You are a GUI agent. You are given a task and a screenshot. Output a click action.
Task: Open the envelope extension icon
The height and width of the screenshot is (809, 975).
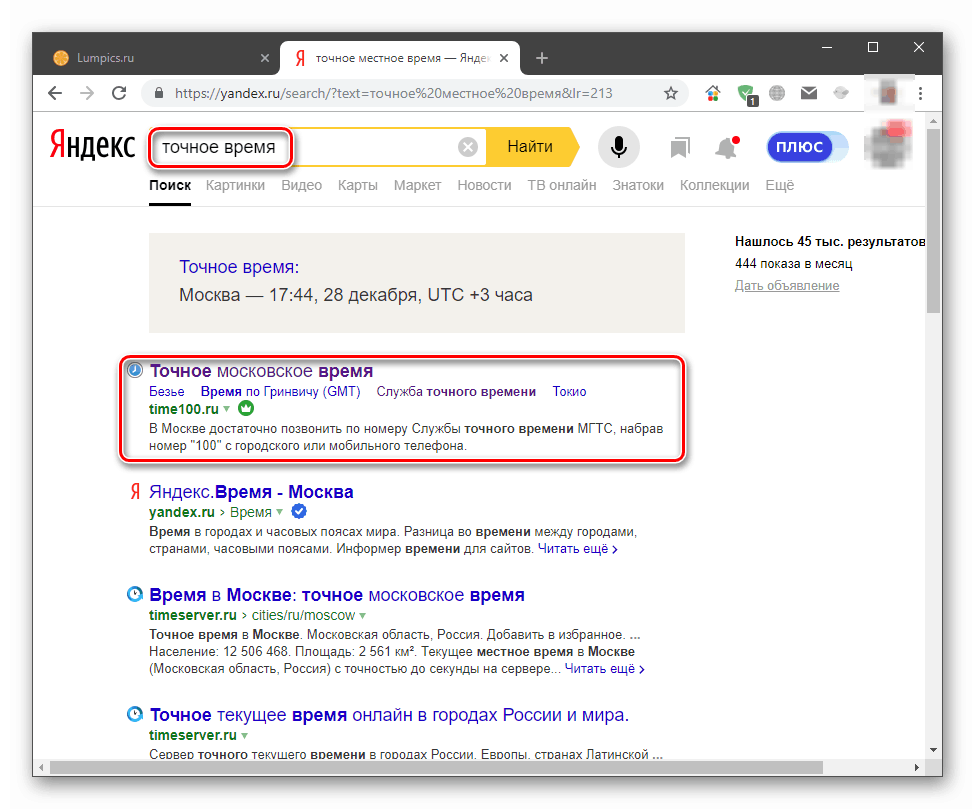point(809,92)
